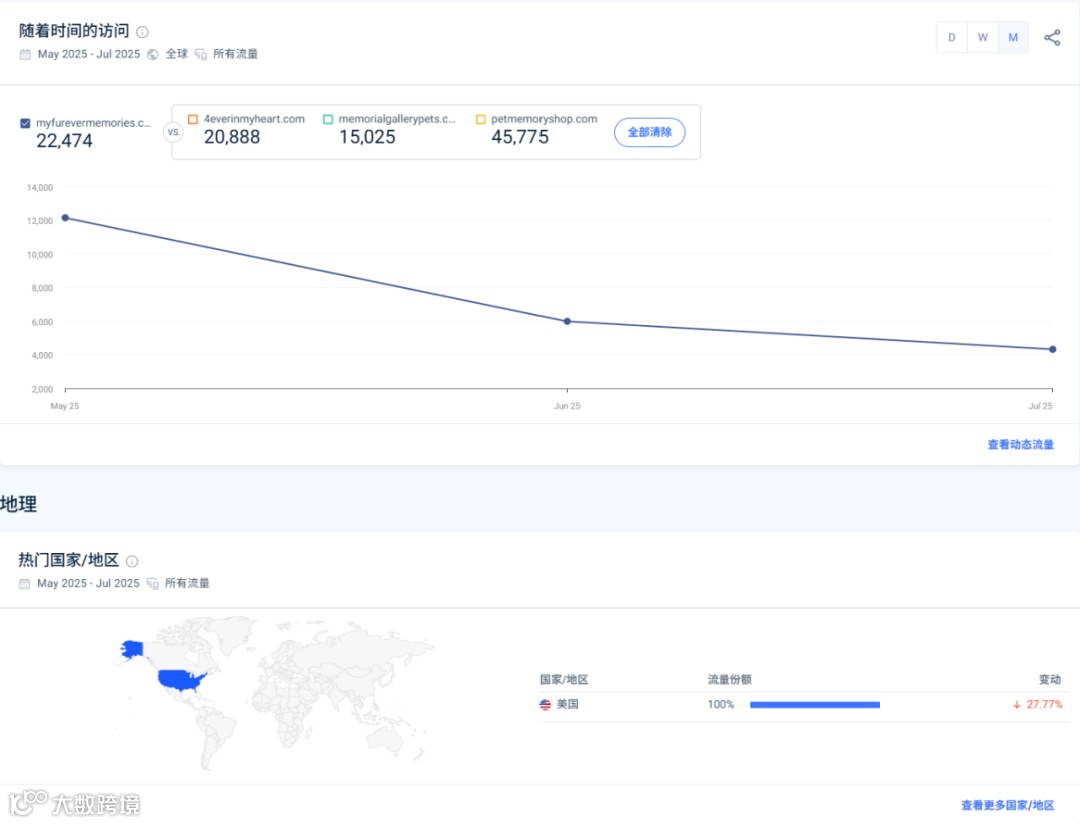Toggle myfurevermemories.c... checkbox
The height and width of the screenshot is (824, 1080).
[25, 123]
